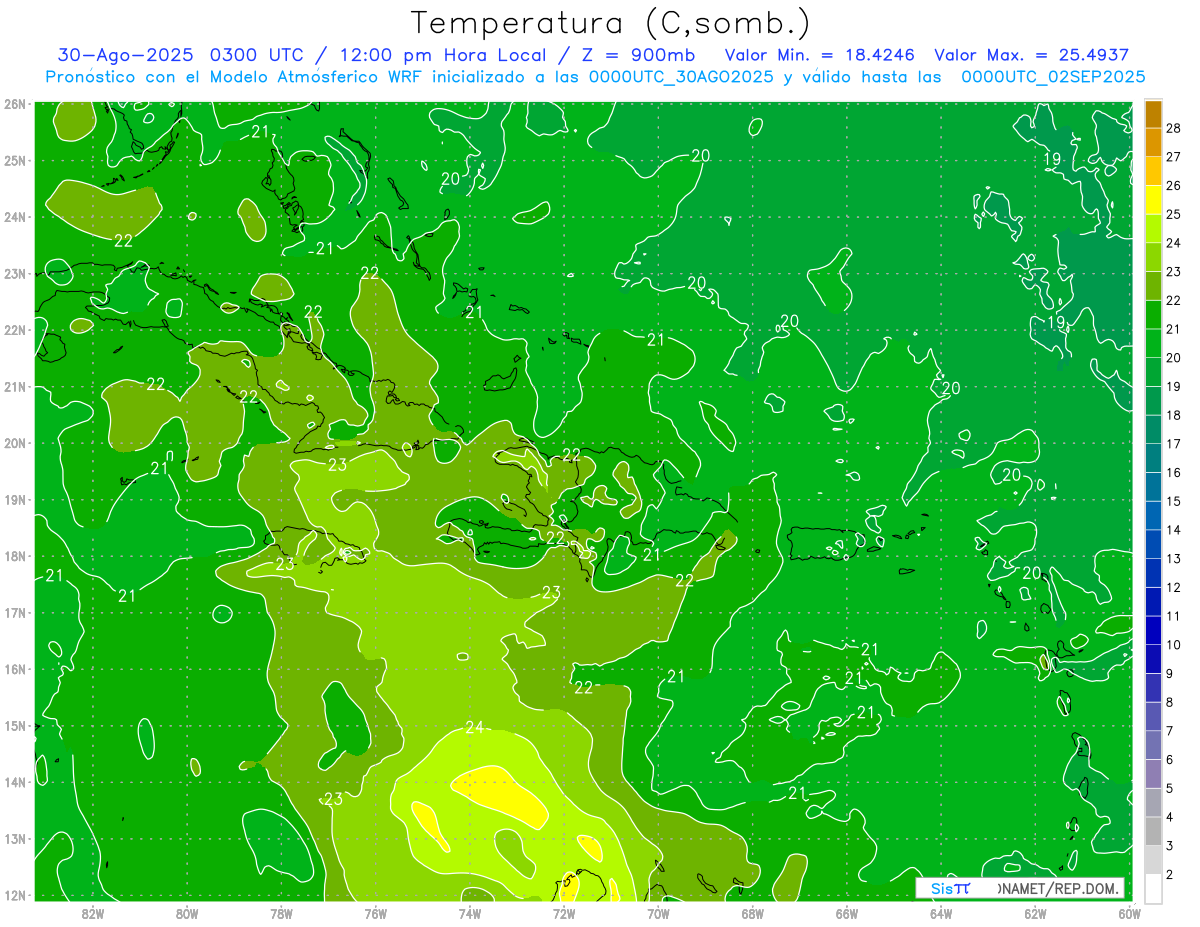Click the "20N" latitude axis label
Screen dimensions: 1200x927
pyautogui.click(x=15, y=443)
